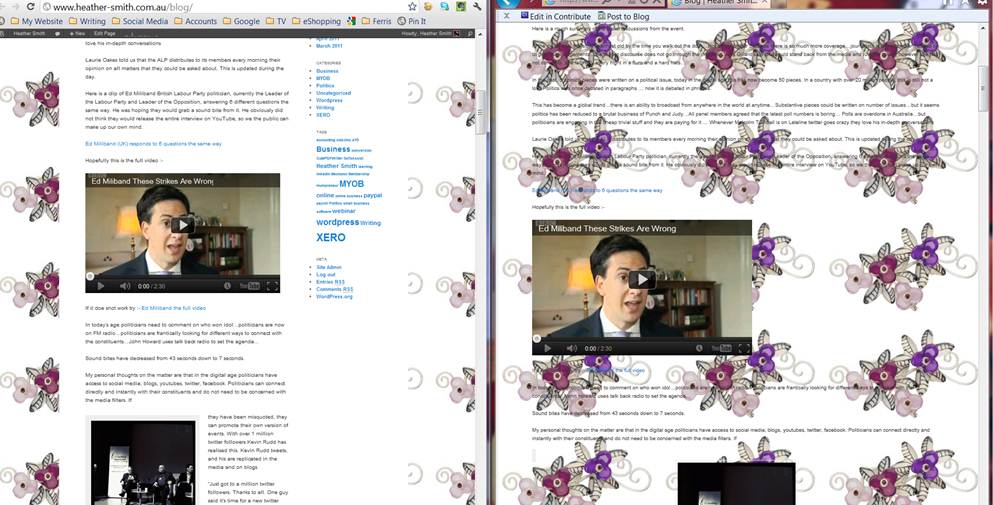Click the Log out meta link

(x=326, y=274)
